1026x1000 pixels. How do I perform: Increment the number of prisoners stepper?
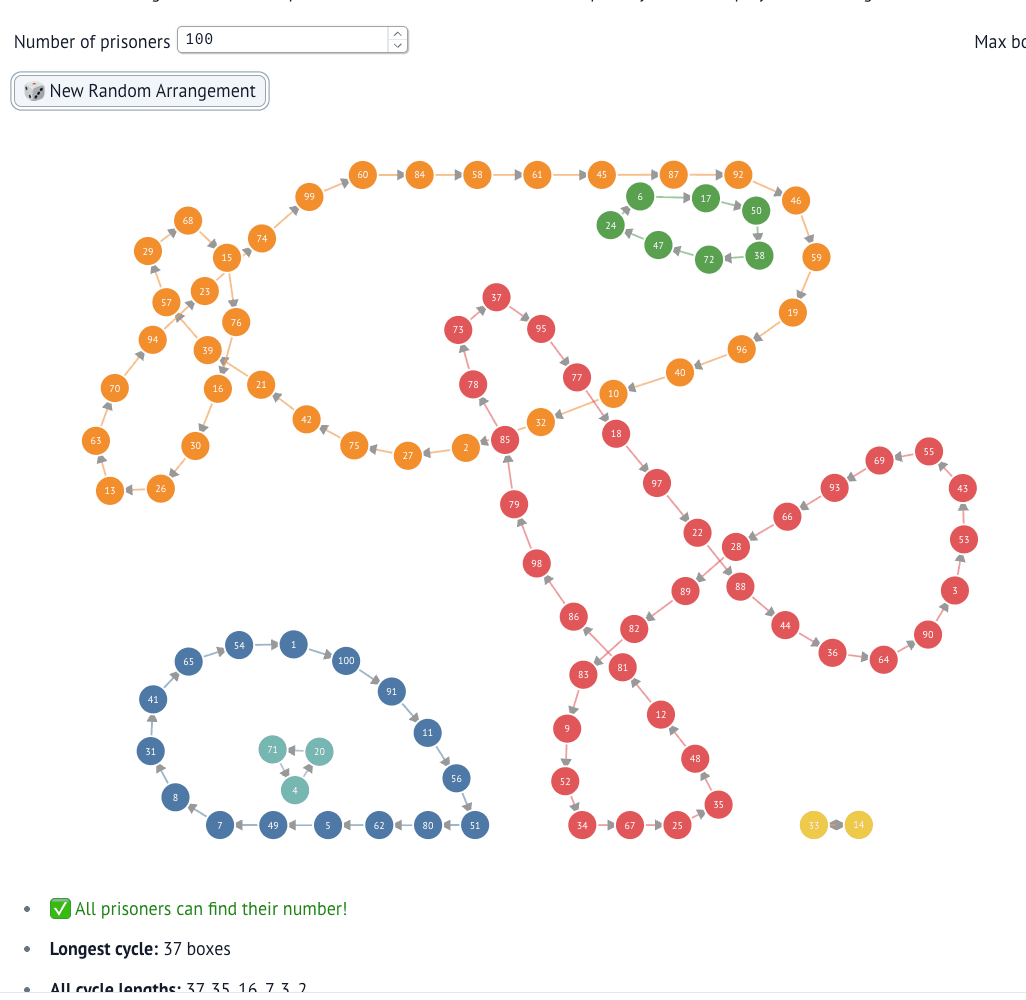398,34
